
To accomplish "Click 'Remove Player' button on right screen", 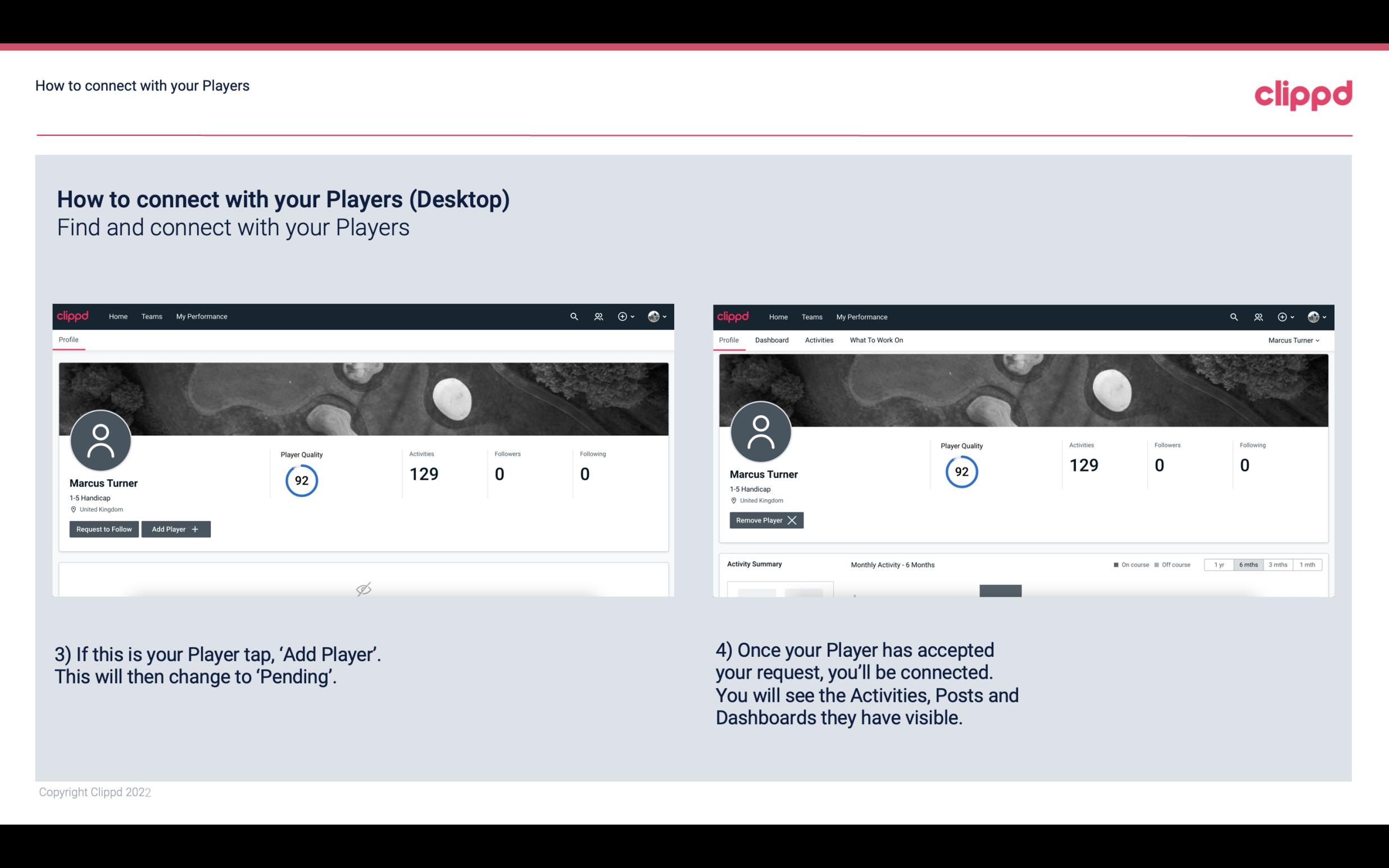I will [765, 520].
